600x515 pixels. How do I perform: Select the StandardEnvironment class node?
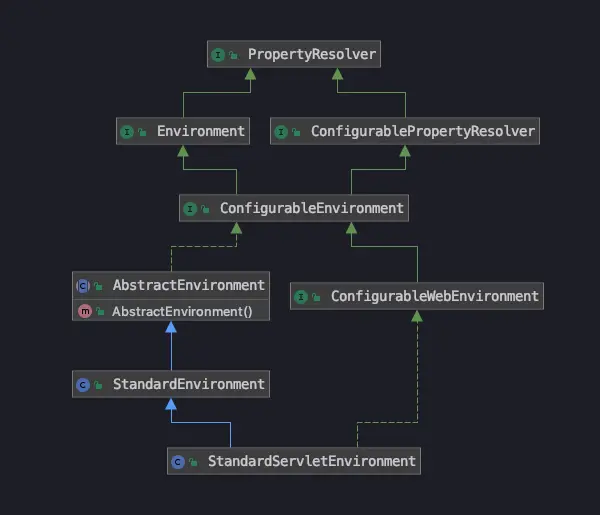point(171,384)
